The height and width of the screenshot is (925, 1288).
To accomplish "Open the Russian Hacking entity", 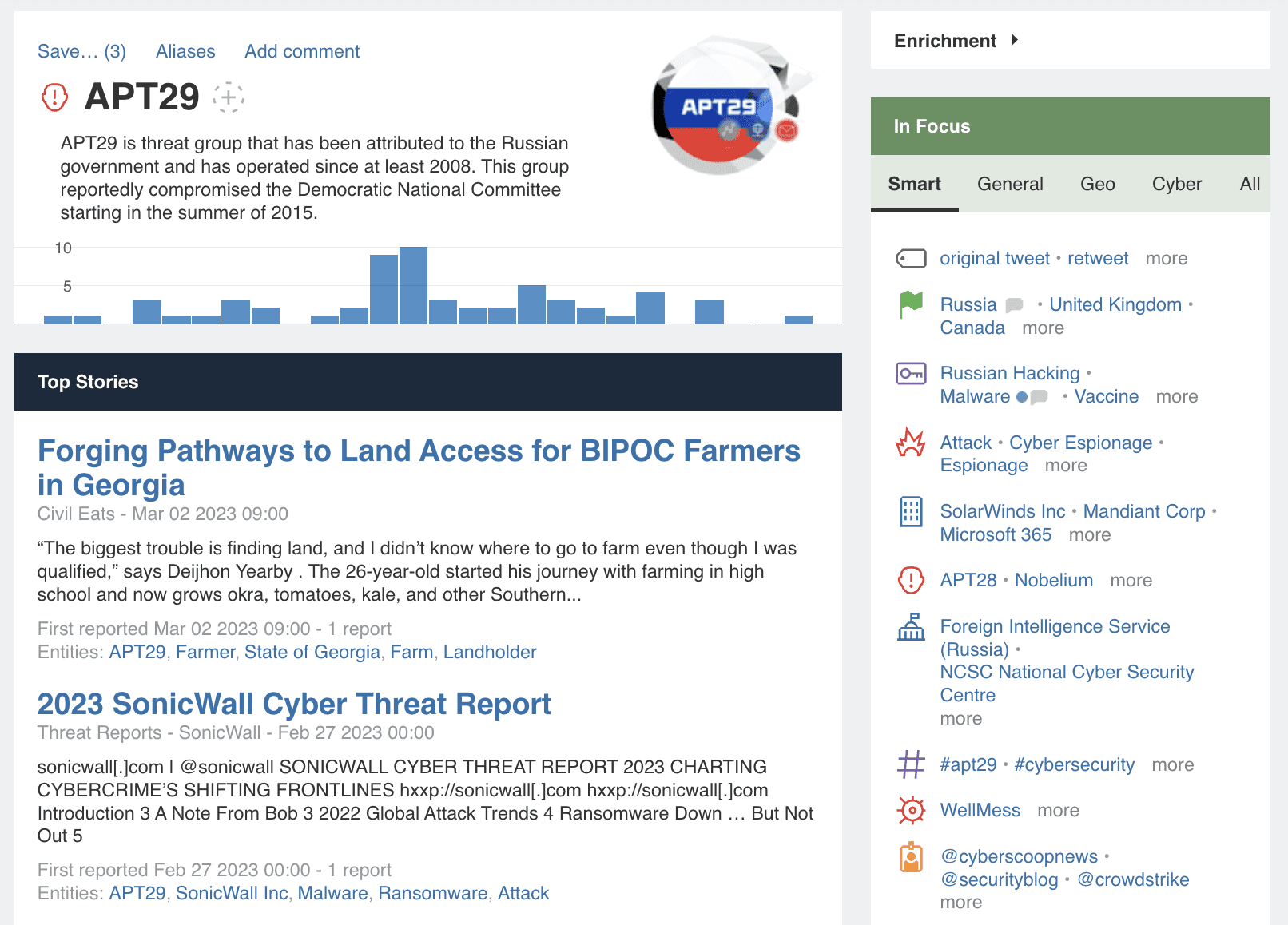I will pyautogui.click(x=1010, y=373).
